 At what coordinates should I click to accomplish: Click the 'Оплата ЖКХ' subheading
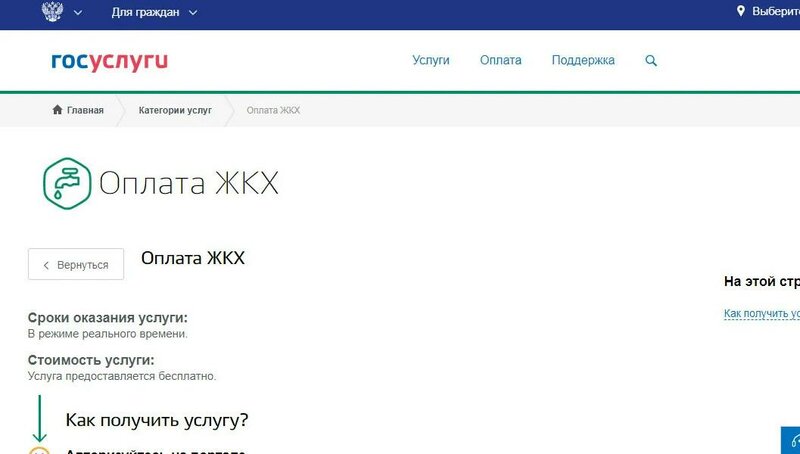point(193,258)
